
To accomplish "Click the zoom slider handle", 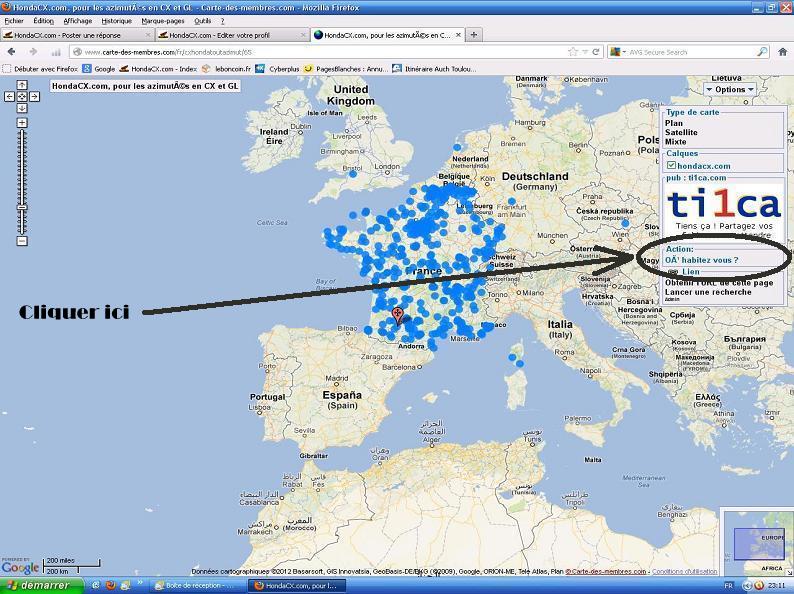I will [x=22, y=207].
